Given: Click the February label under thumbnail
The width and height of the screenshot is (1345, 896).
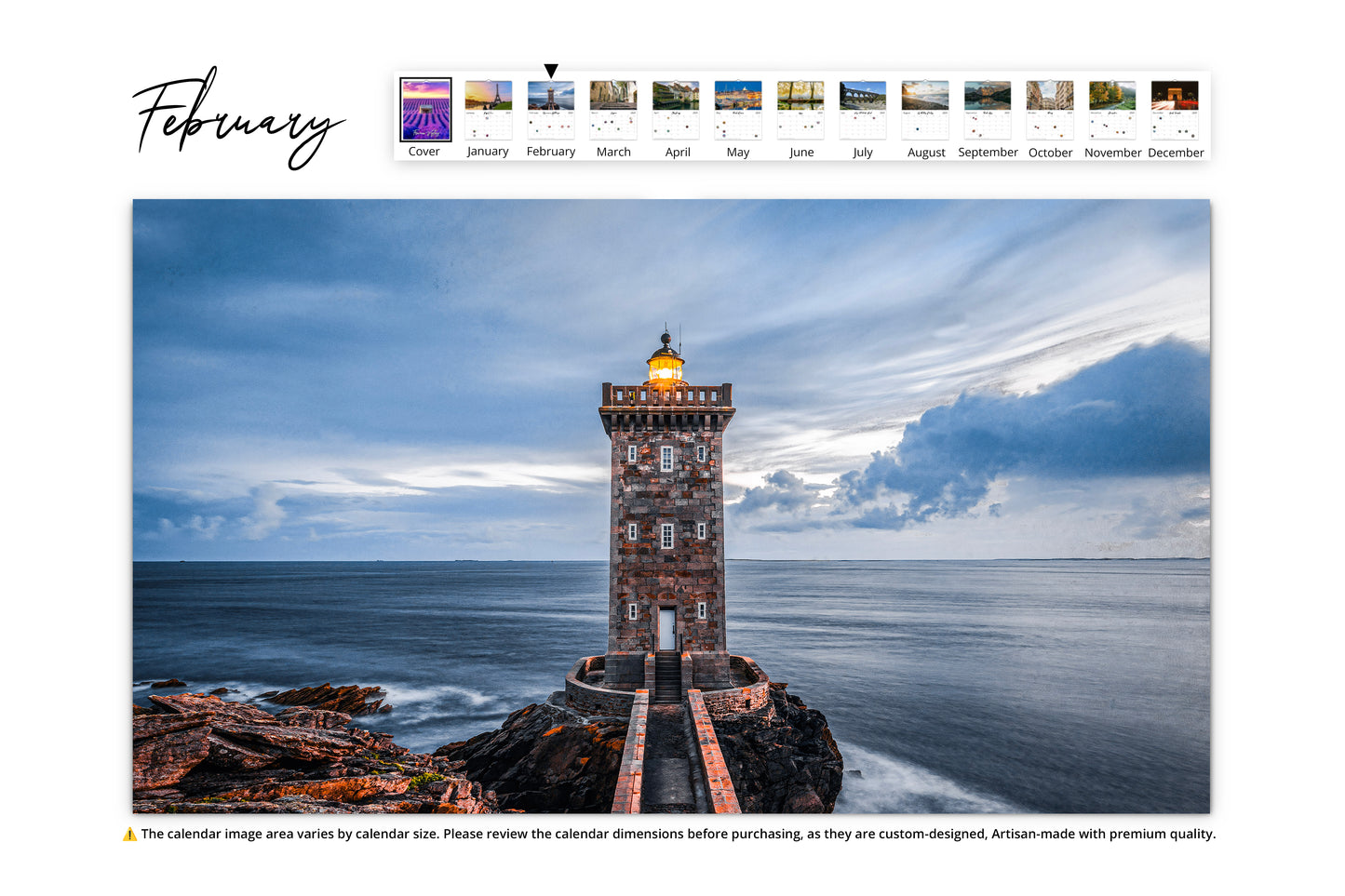Looking at the screenshot, I should click(x=551, y=152).
